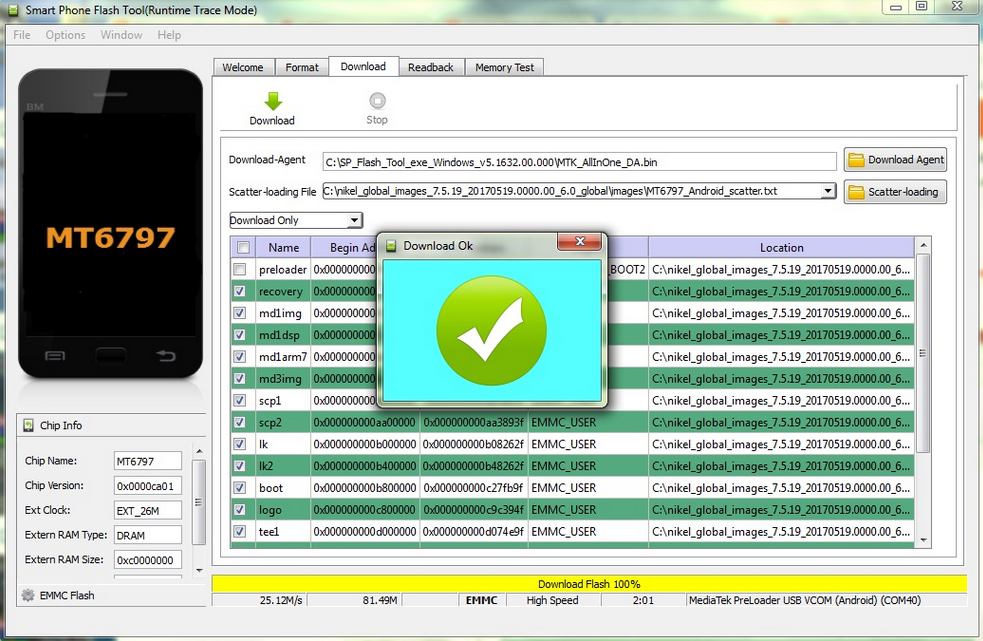This screenshot has width=983, height=641.
Task: Switch to the Memory Test tab
Action: click(504, 67)
